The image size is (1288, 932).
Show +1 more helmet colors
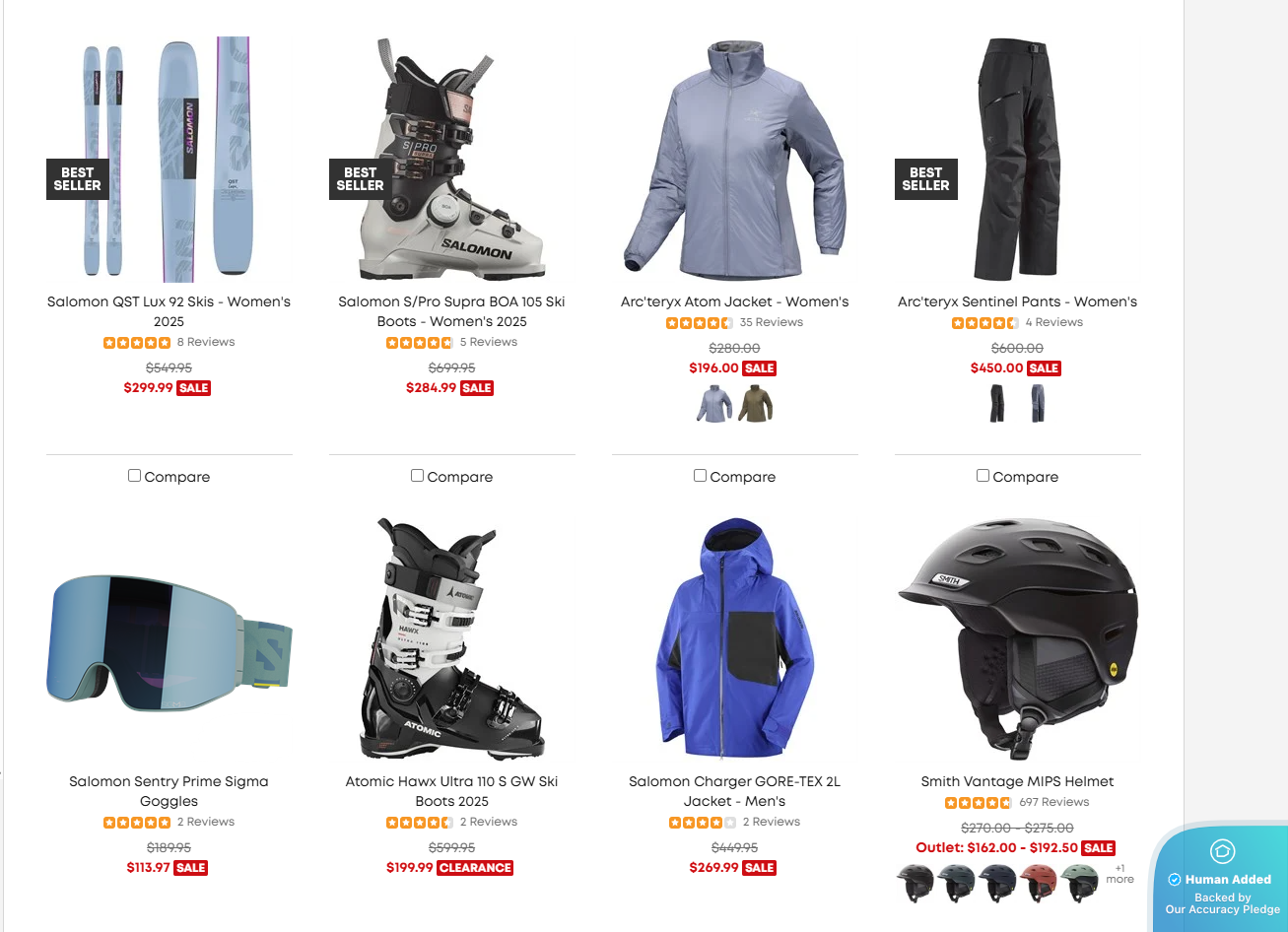pos(1119,874)
